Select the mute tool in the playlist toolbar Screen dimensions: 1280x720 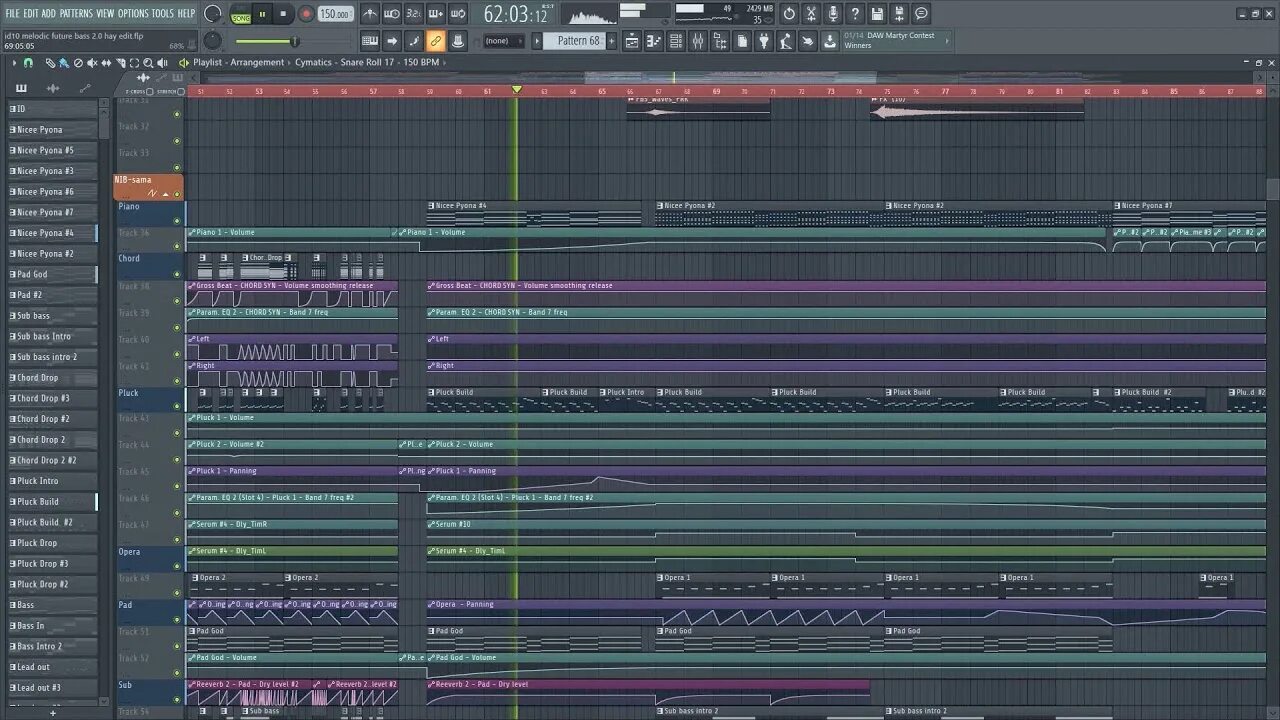coord(92,63)
